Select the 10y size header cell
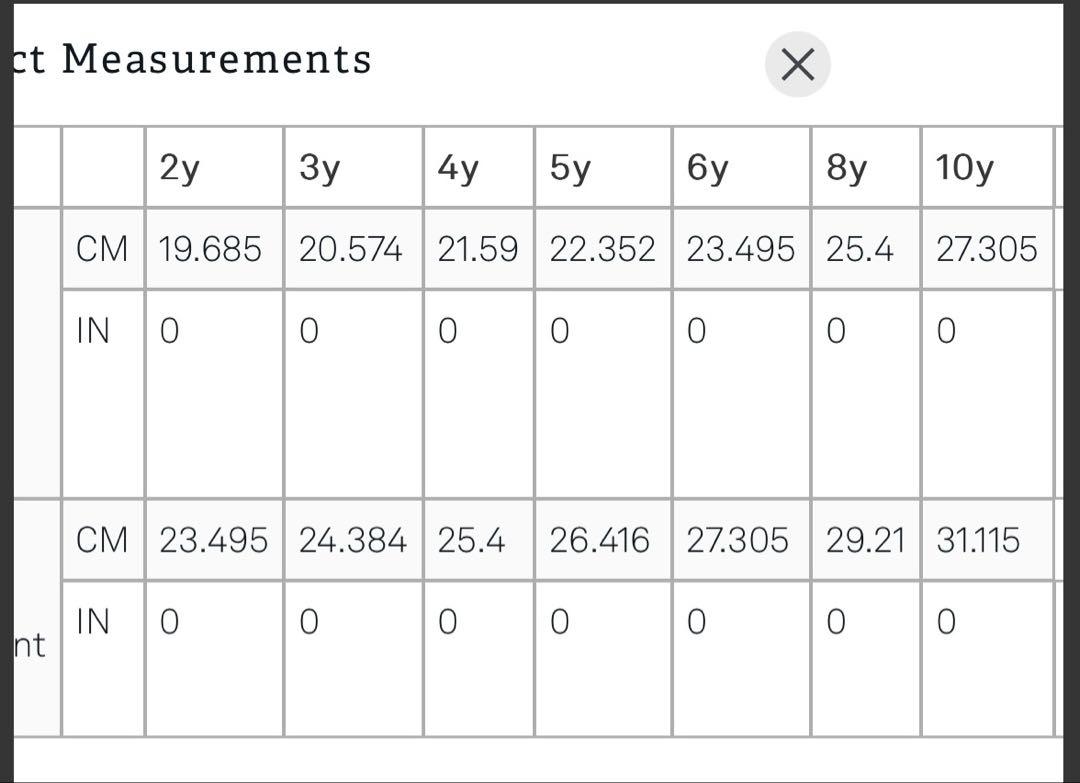This screenshot has height=783, width=1080. tap(987, 167)
